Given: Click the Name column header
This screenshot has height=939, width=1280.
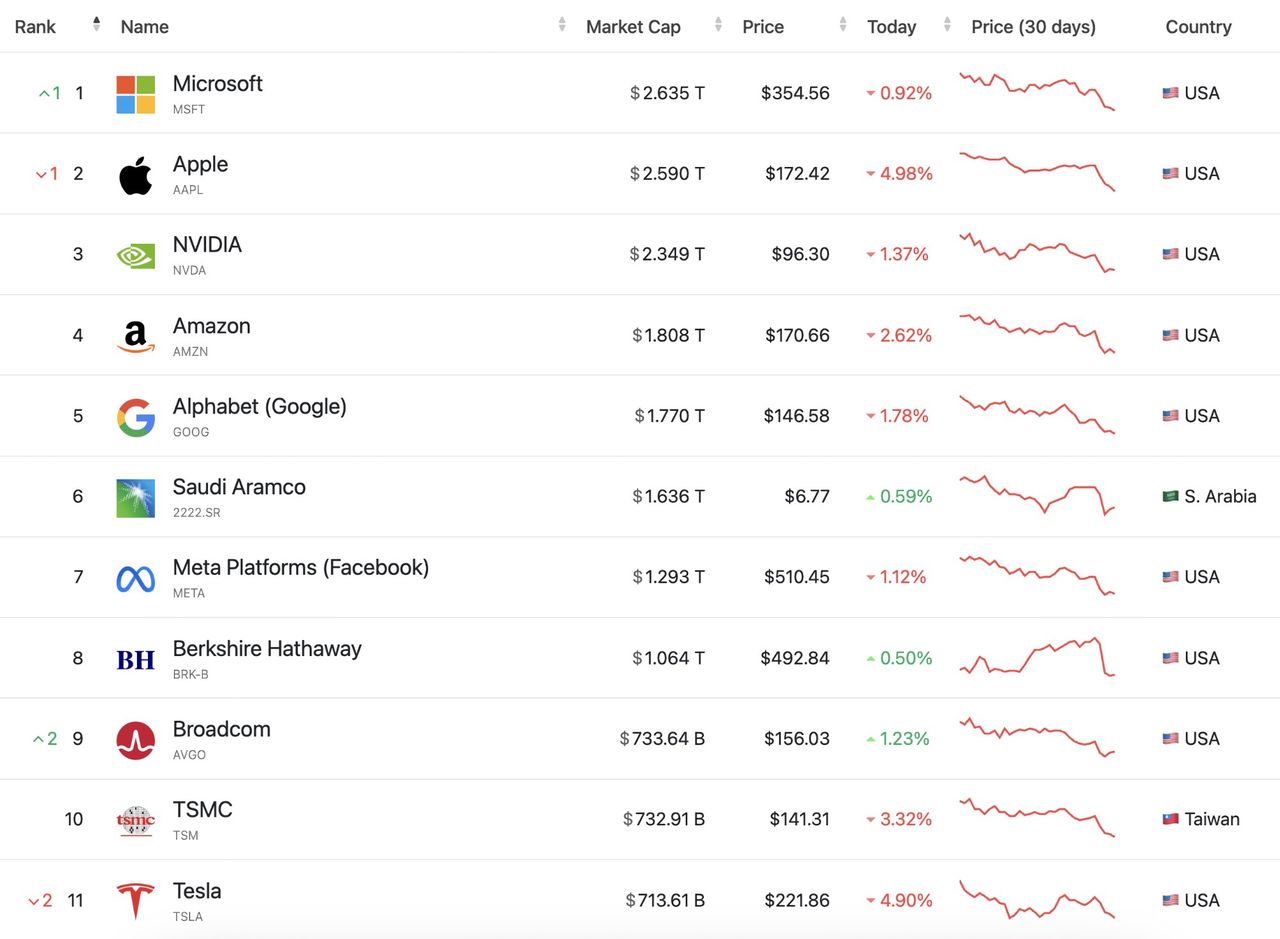Looking at the screenshot, I should pos(145,27).
